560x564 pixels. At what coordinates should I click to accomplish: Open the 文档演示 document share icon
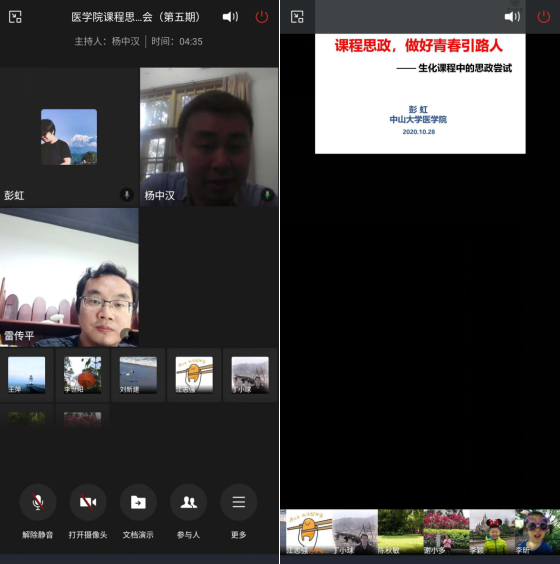click(x=138, y=502)
